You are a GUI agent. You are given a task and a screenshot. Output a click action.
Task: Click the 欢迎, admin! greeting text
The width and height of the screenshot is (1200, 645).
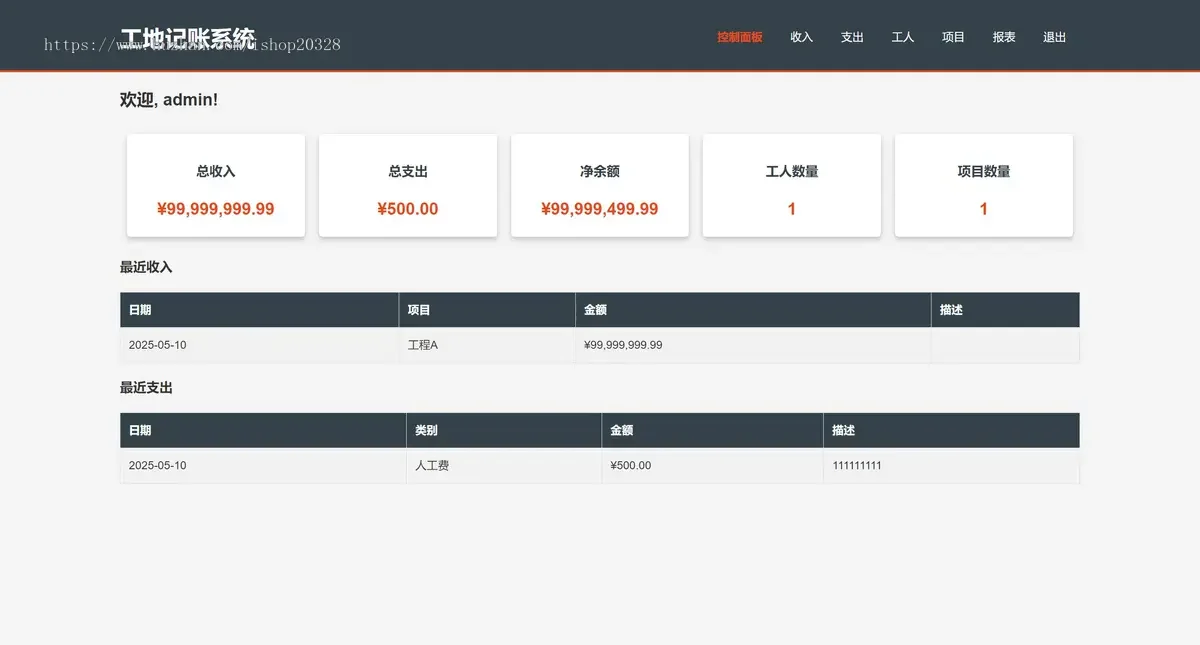[x=166, y=99]
